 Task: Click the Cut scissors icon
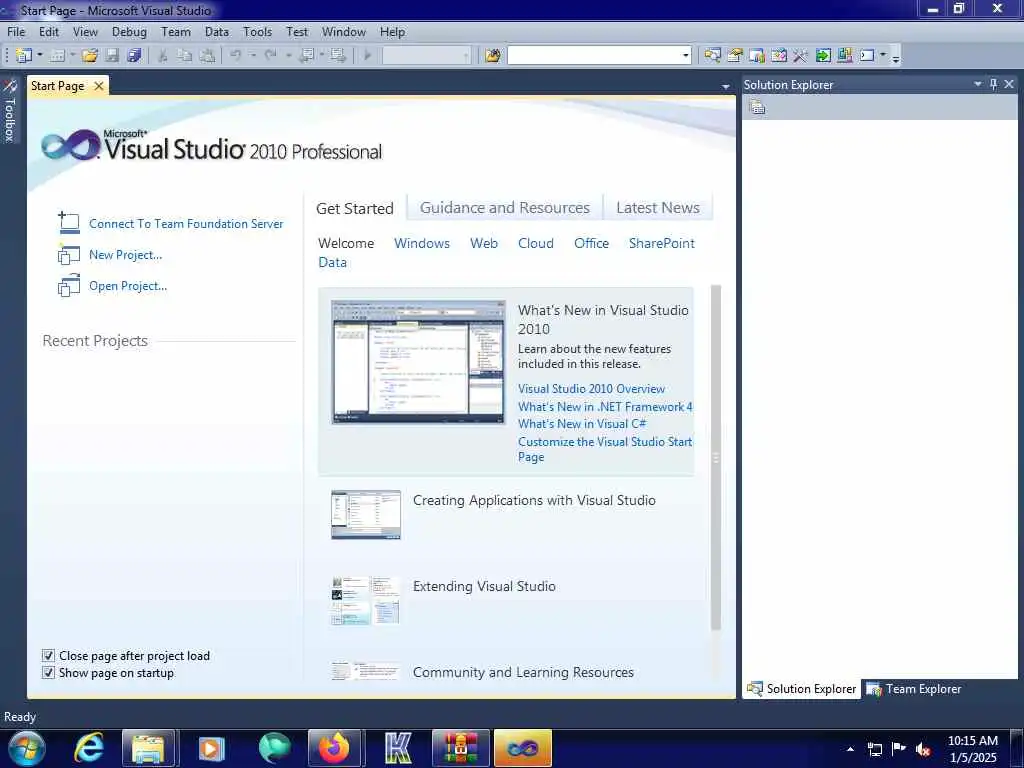[x=163, y=56]
